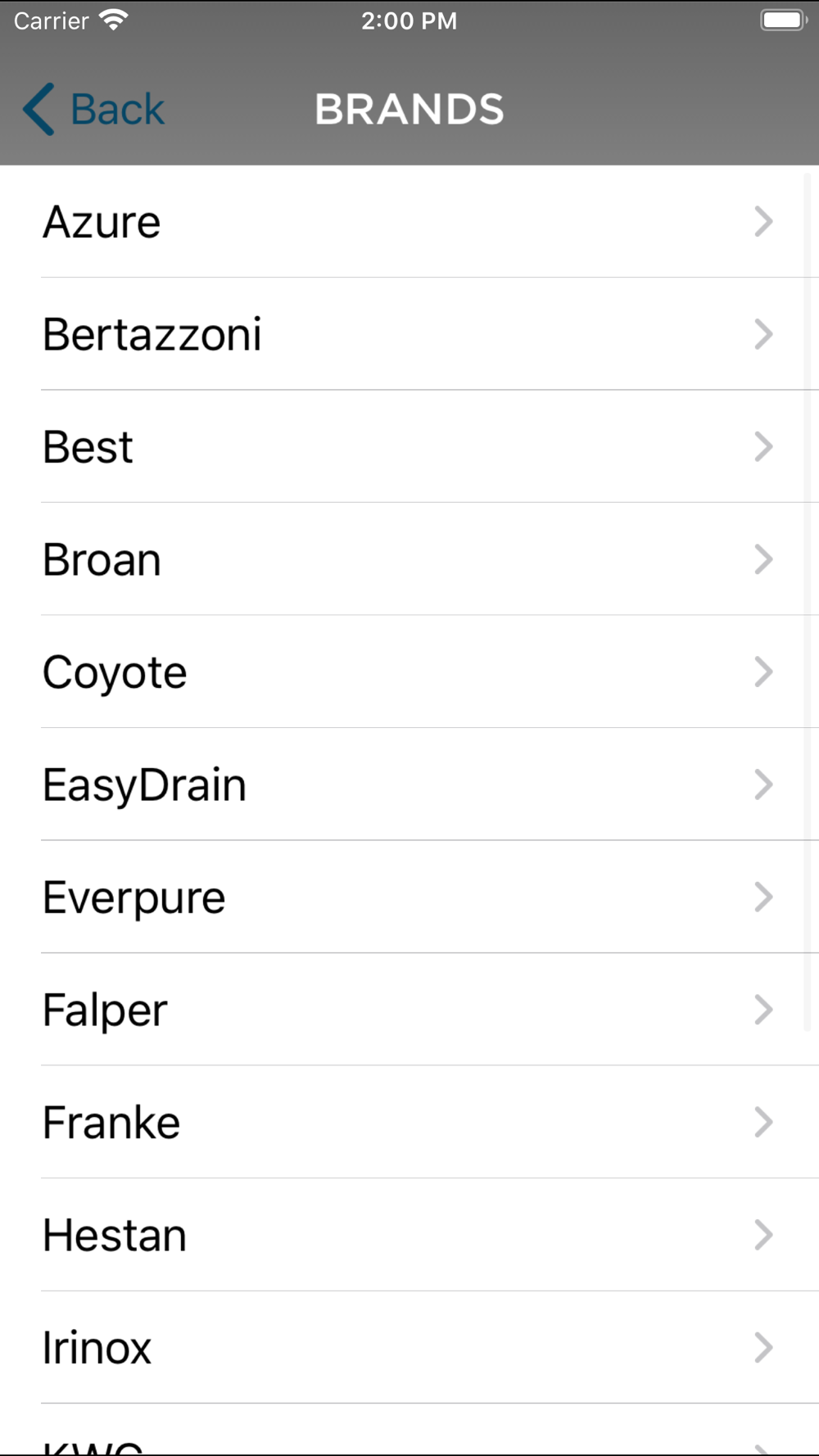Open the Franke brand
819x1456 pixels.
409,1122
